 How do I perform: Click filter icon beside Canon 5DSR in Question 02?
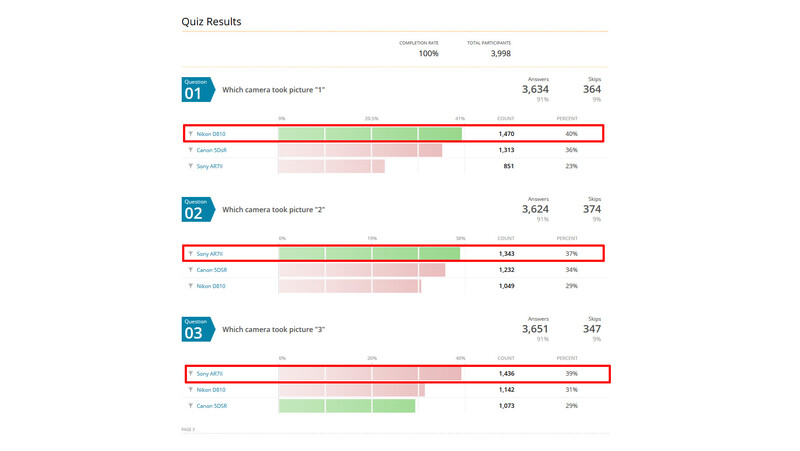190,270
